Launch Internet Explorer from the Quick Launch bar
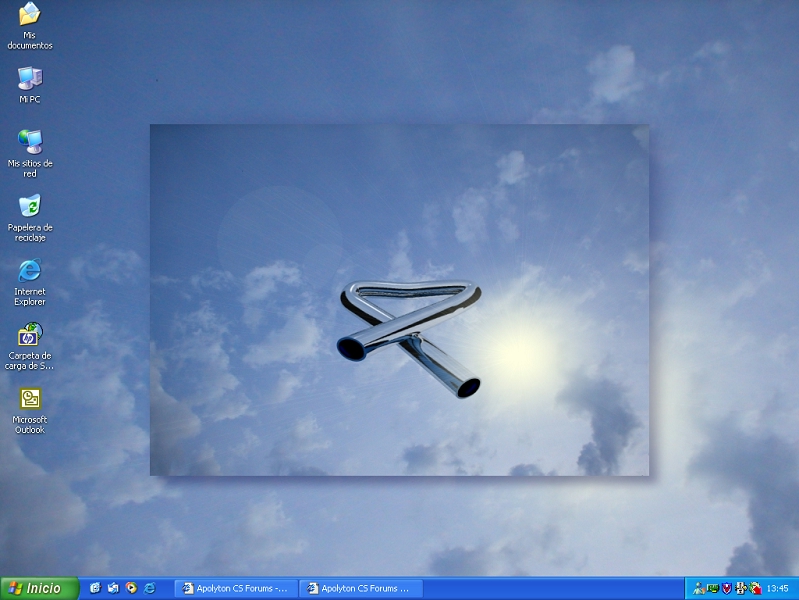Image resolution: width=799 pixels, height=600 pixels. [x=150, y=588]
